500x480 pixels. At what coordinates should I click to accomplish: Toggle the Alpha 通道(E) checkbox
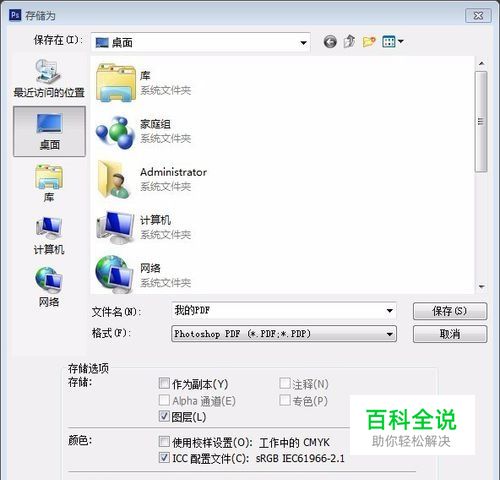click(164, 400)
